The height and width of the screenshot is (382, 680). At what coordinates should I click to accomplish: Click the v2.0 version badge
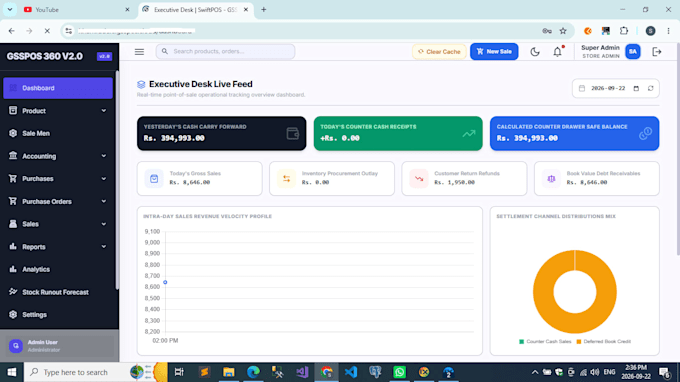(104, 56)
